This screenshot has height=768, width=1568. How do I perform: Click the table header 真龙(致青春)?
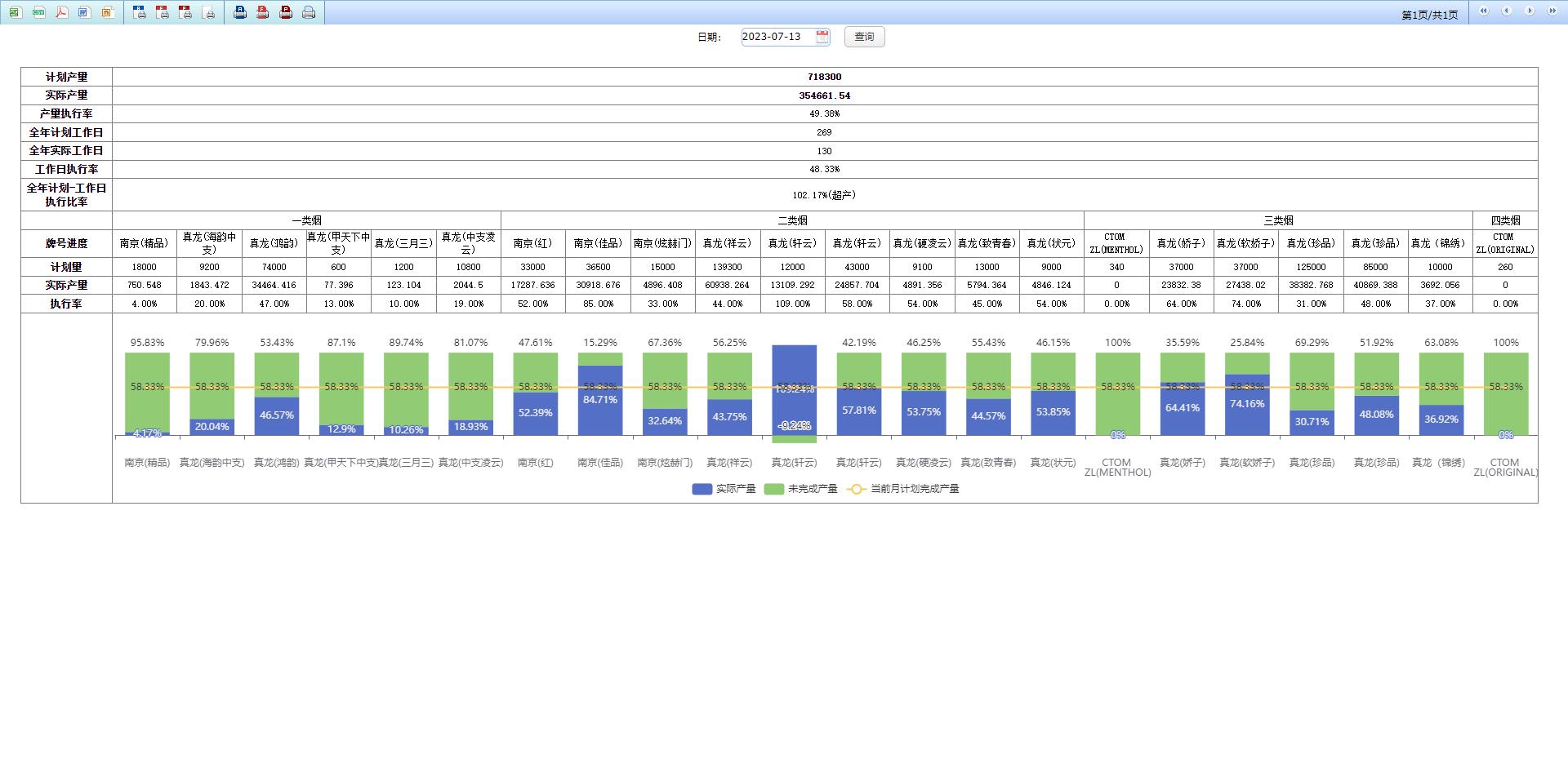(987, 243)
